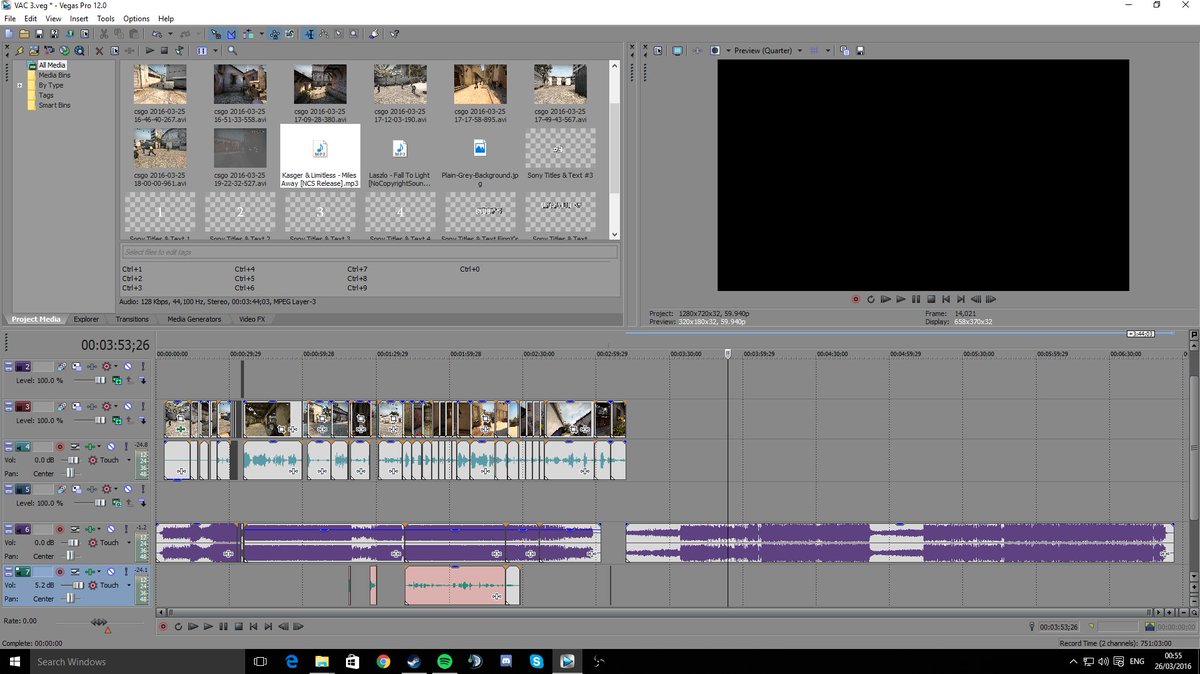1200x674 pixels.
Task: Open Track Motion on video track 2
Action: coord(76,367)
